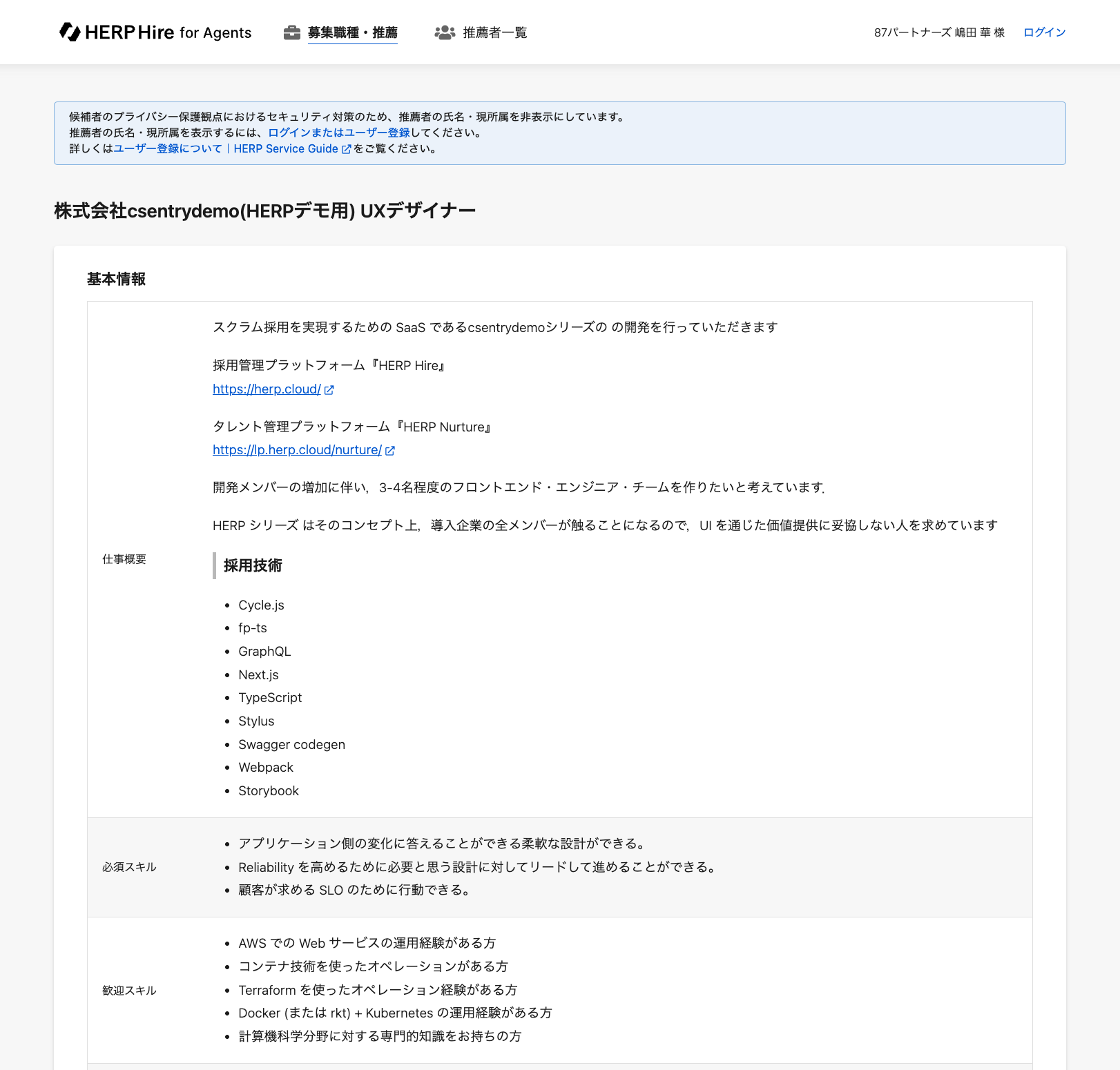Click the HERP Hire for Agents wordmark
This screenshot has height=1070, width=1120.
click(x=168, y=32)
